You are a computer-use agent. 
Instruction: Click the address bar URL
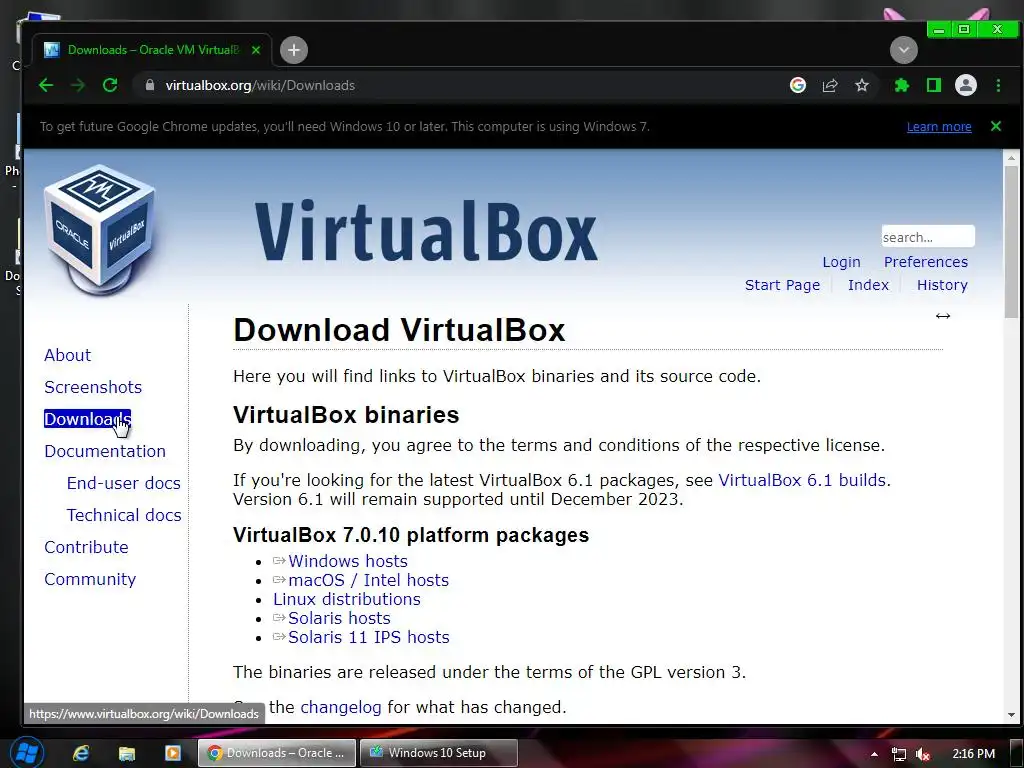coord(260,86)
